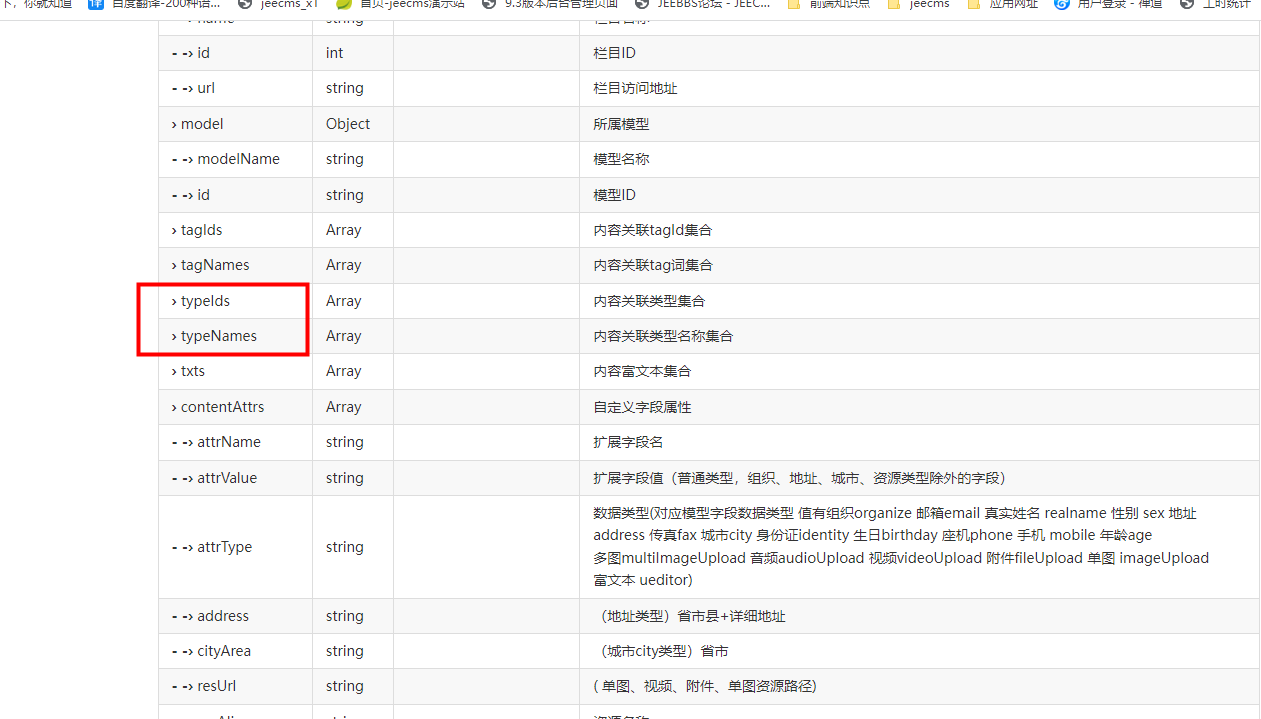Click the string type in the attrType row
Viewport: 1261px width, 719px height.
click(345, 547)
